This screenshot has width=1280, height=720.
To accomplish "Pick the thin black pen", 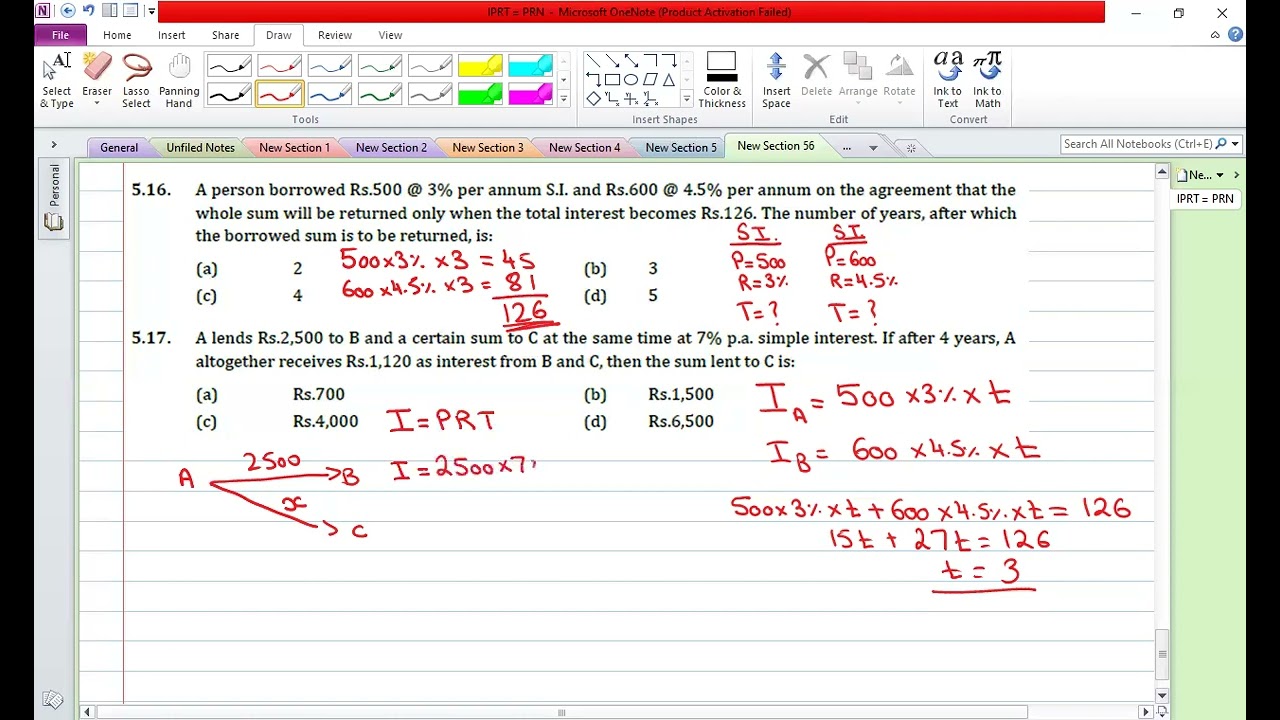I will (229, 66).
